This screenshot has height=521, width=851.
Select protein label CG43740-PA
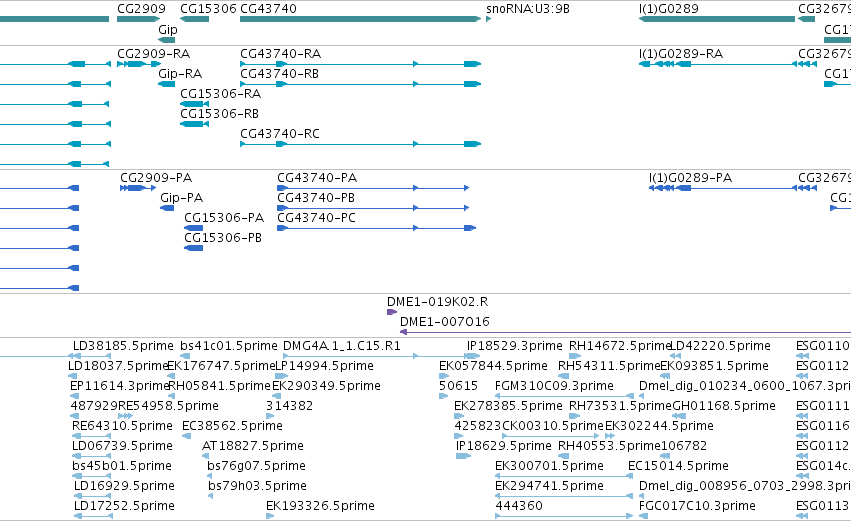click(317, 178)
